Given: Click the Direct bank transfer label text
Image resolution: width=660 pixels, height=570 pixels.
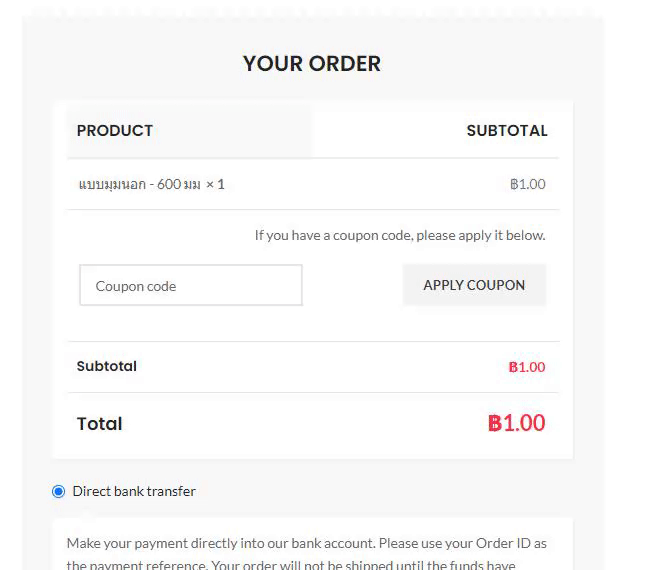Looking at the screenshot, I should tap(134, 491).
